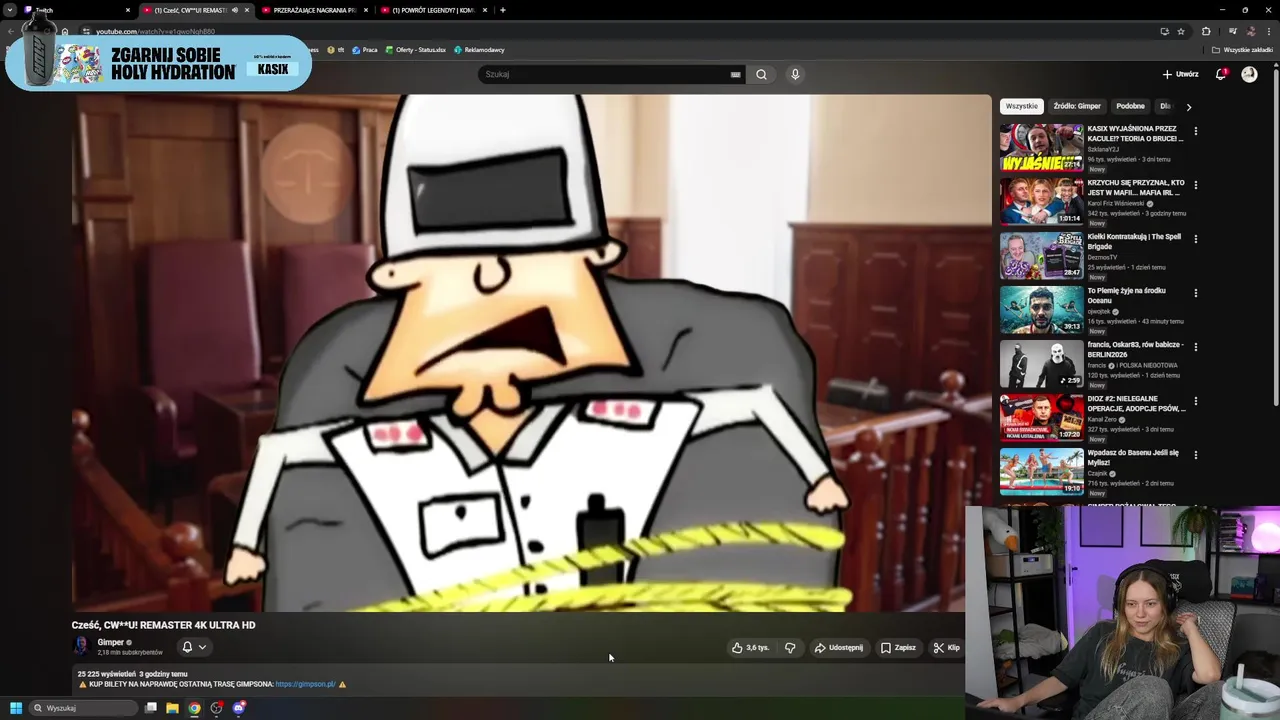Open the Chrome profile avatar
Image resolution: width=1280 pixels, height=720 pixels.
coord(1250,31)
